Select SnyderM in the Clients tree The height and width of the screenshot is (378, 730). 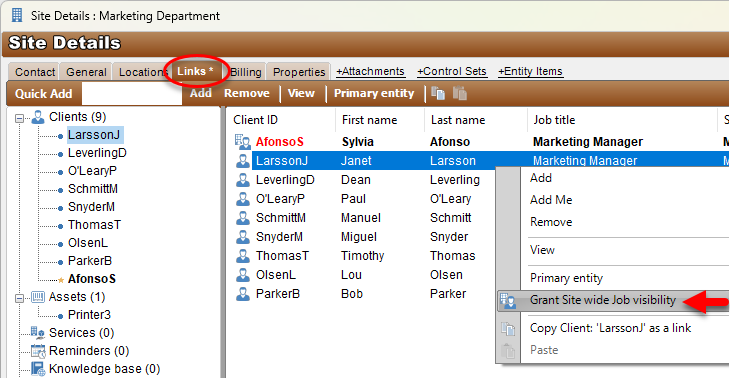coord(91,207)
